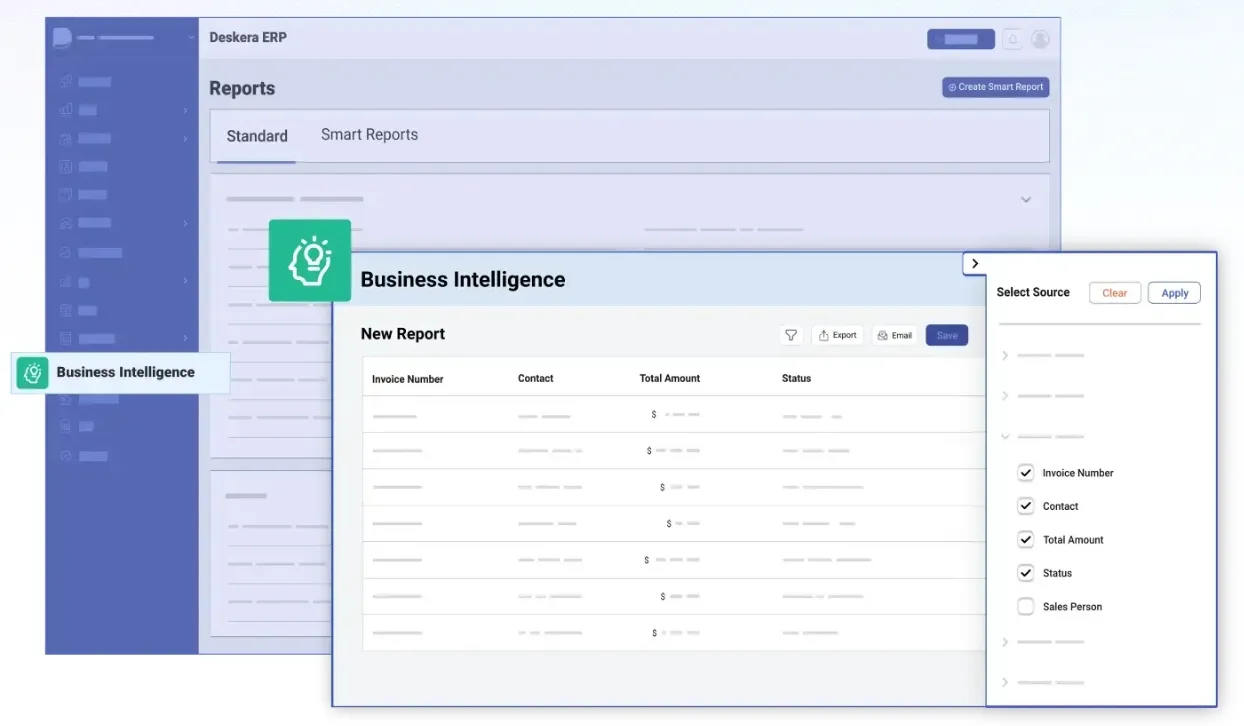Open the filter funnel in New Report

pos(791,335)
